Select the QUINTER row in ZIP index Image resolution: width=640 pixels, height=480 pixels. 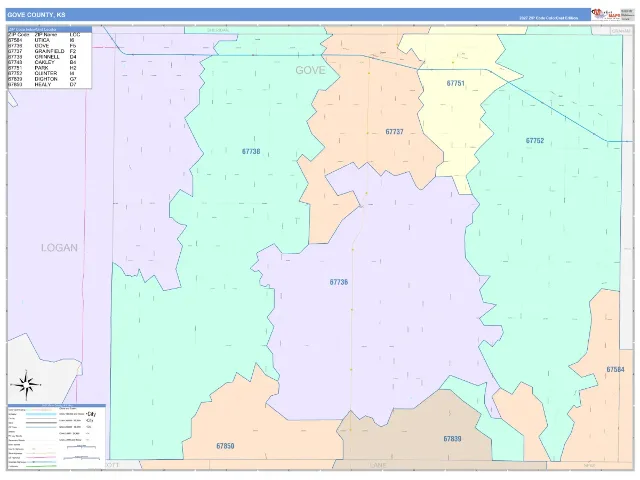tap(49, 73)
